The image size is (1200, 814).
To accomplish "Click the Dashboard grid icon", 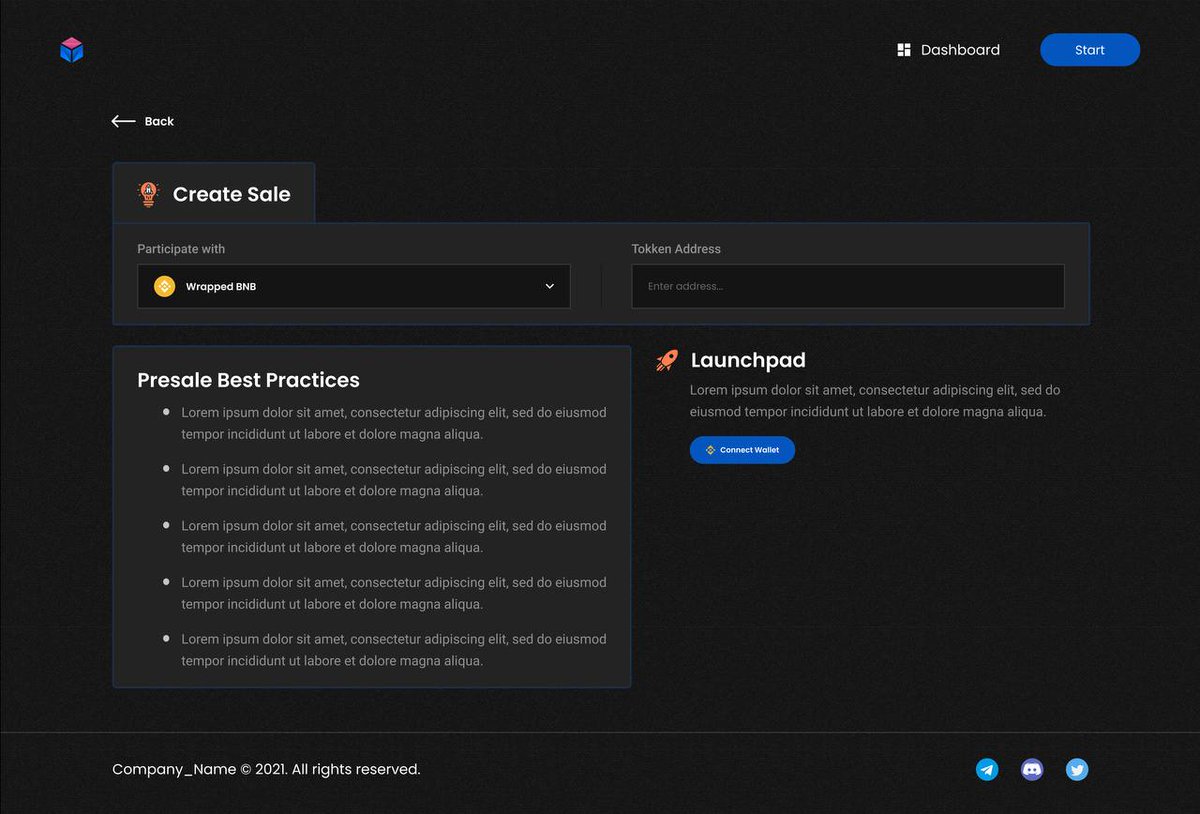I will 904,50.
